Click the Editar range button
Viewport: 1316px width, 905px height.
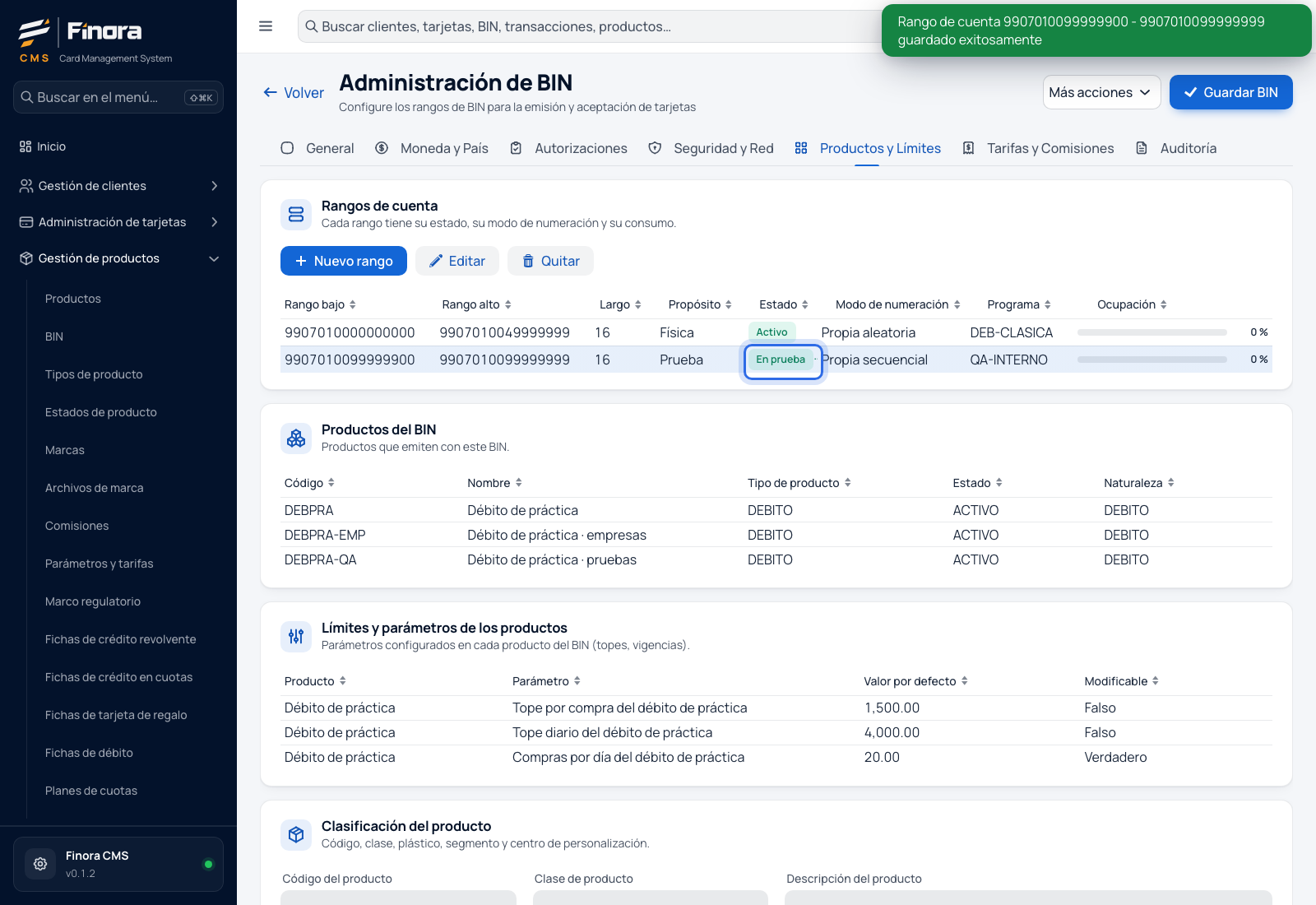pos(457,261)
